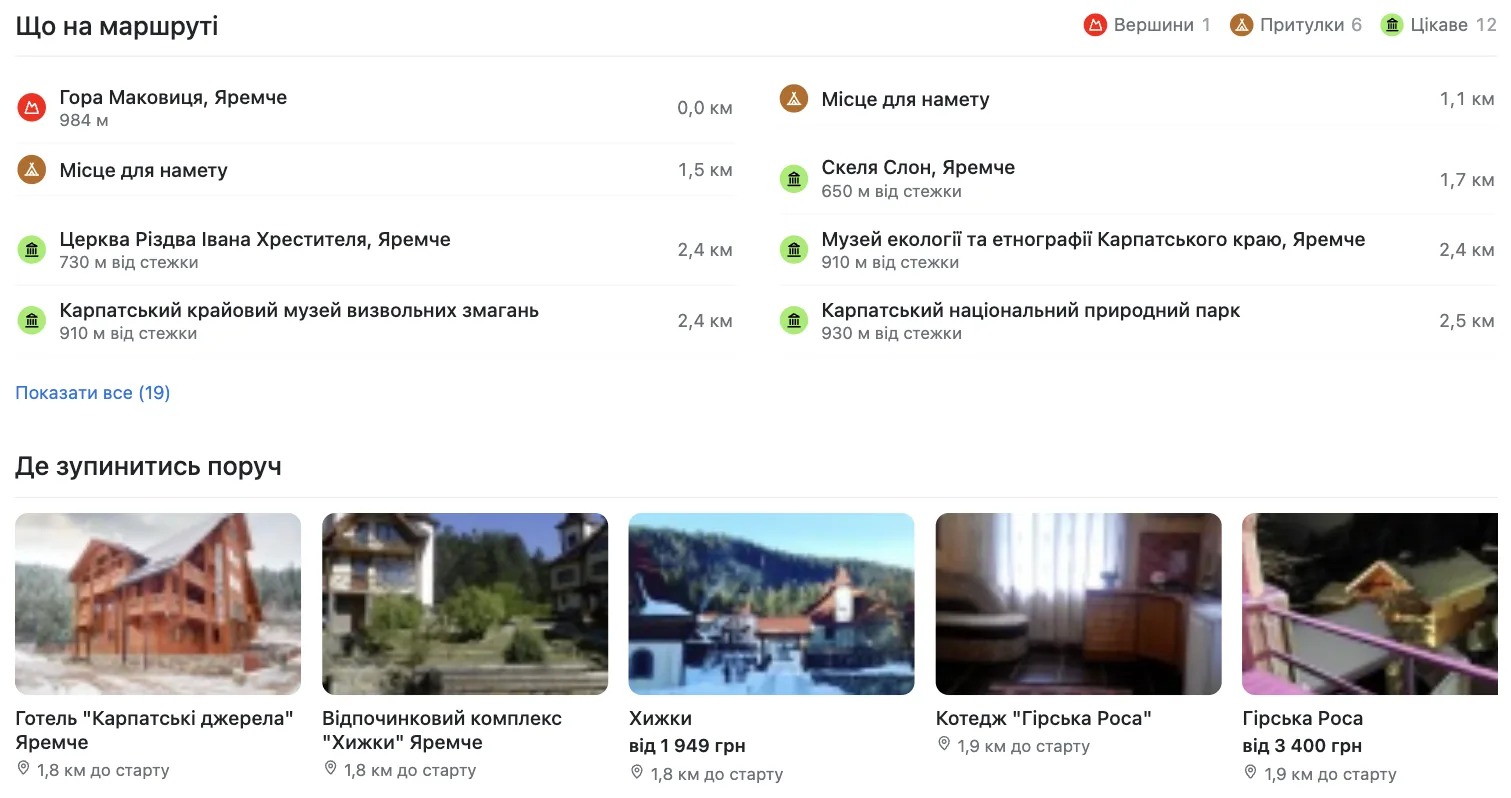Expand the list with Показати все (19)
Screen dimensions: 1511x798
93,393
